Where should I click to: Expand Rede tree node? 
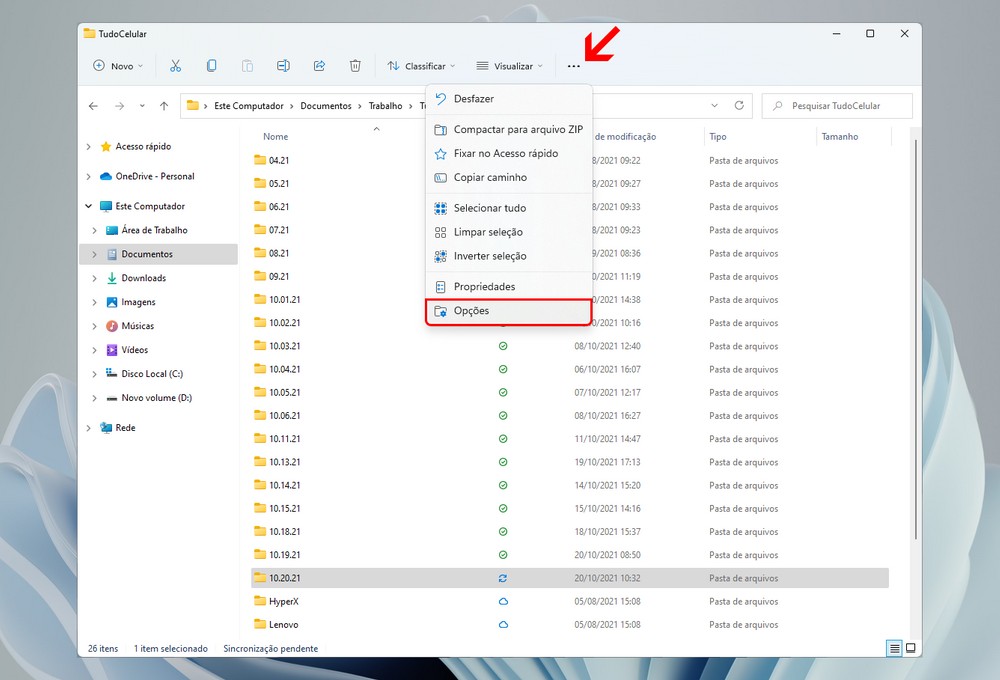pyautogui.click(x=88, y=428)
